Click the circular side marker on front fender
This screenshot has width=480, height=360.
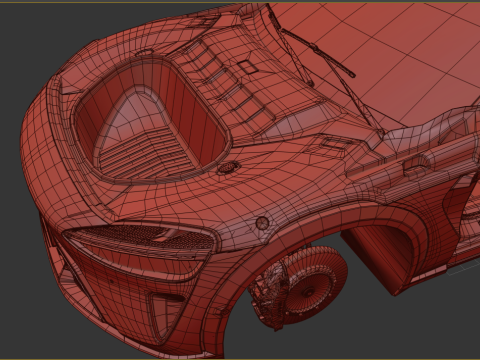(x=262, y=223)
